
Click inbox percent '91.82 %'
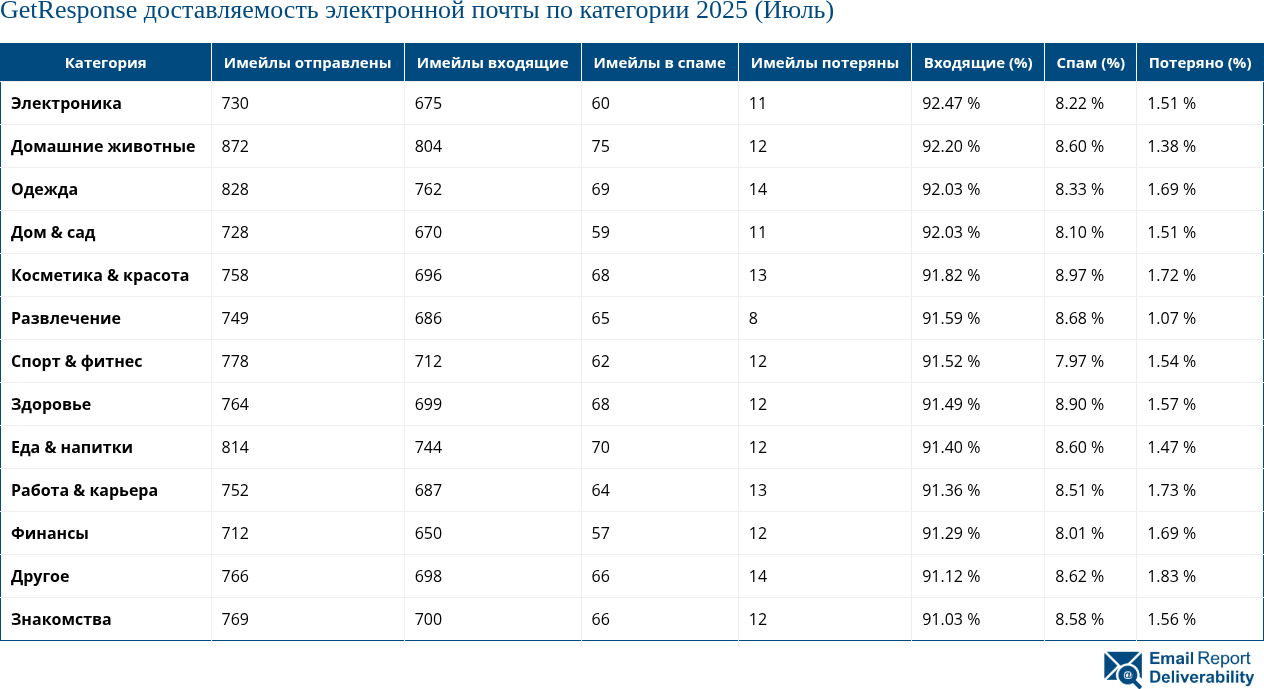[x=951, y=275]
